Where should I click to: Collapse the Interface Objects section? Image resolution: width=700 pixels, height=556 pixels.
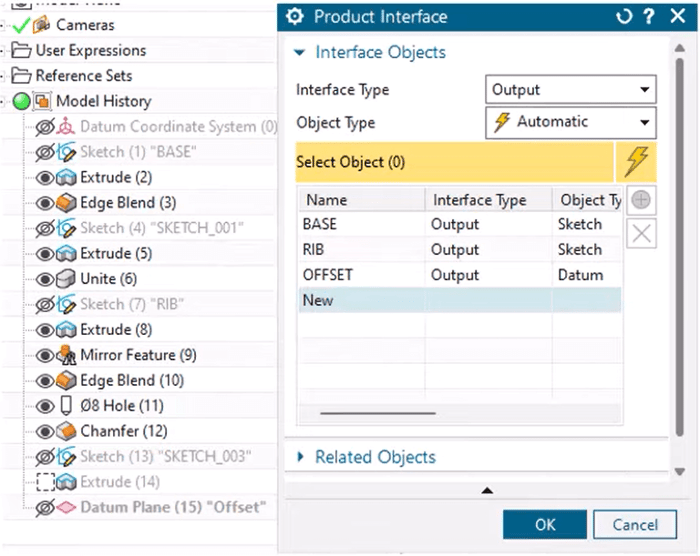click(300, 53)
